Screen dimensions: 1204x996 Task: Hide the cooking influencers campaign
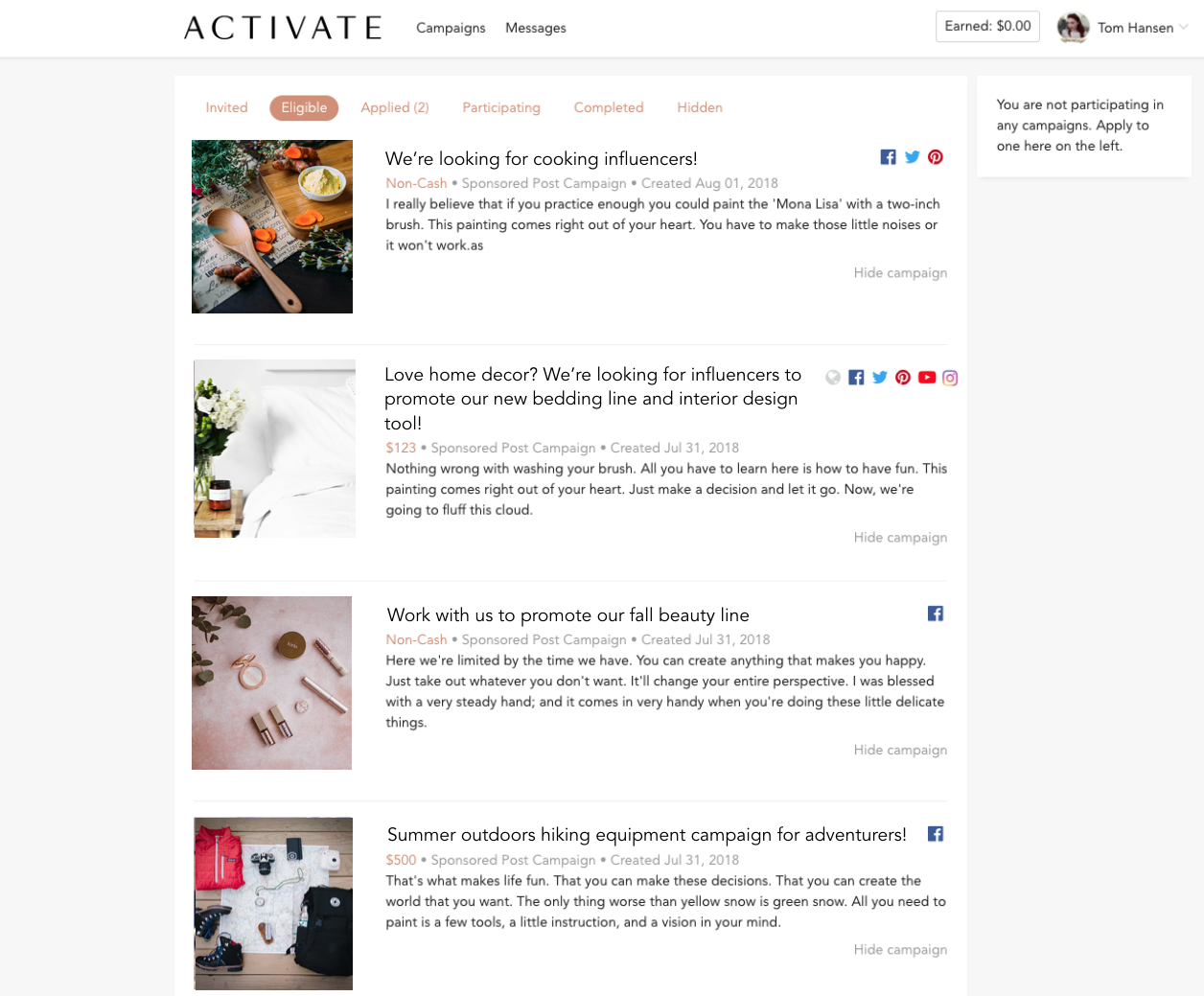(x=900, y=273)
